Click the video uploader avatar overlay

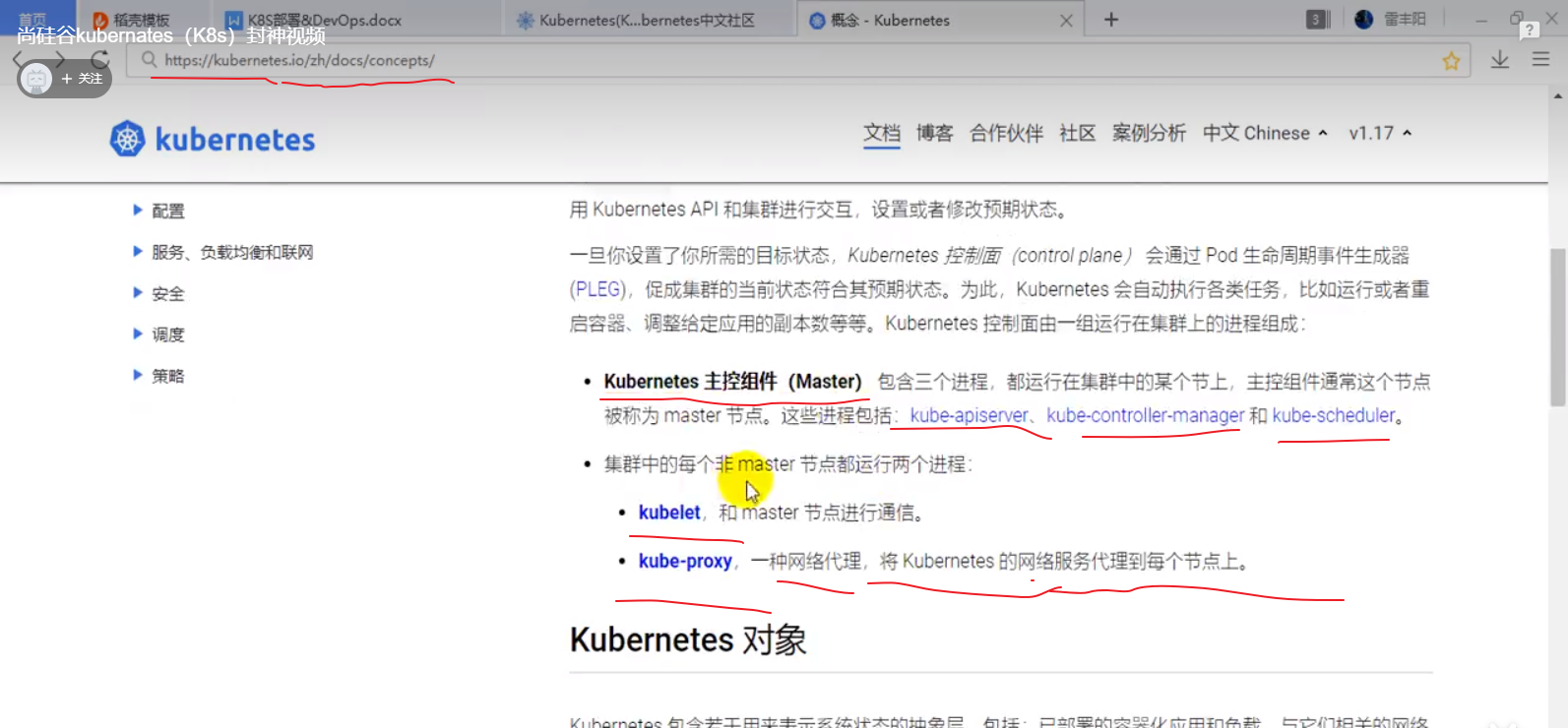pos(36,78)
